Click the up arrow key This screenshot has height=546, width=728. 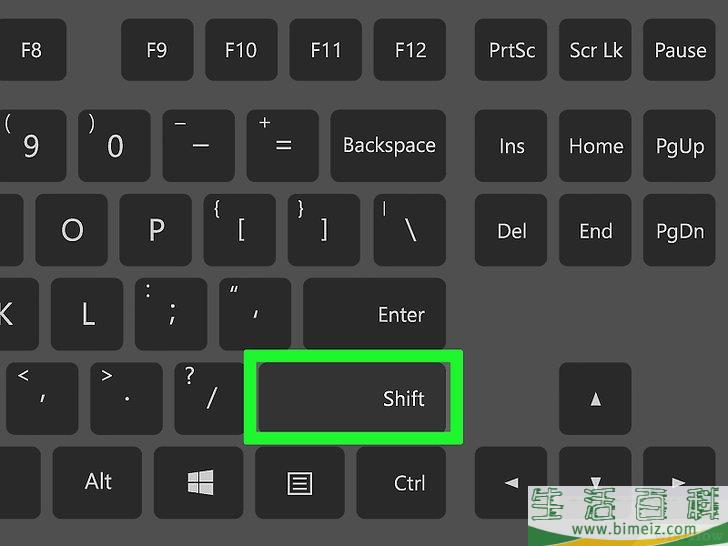click(x=595, y=398)
